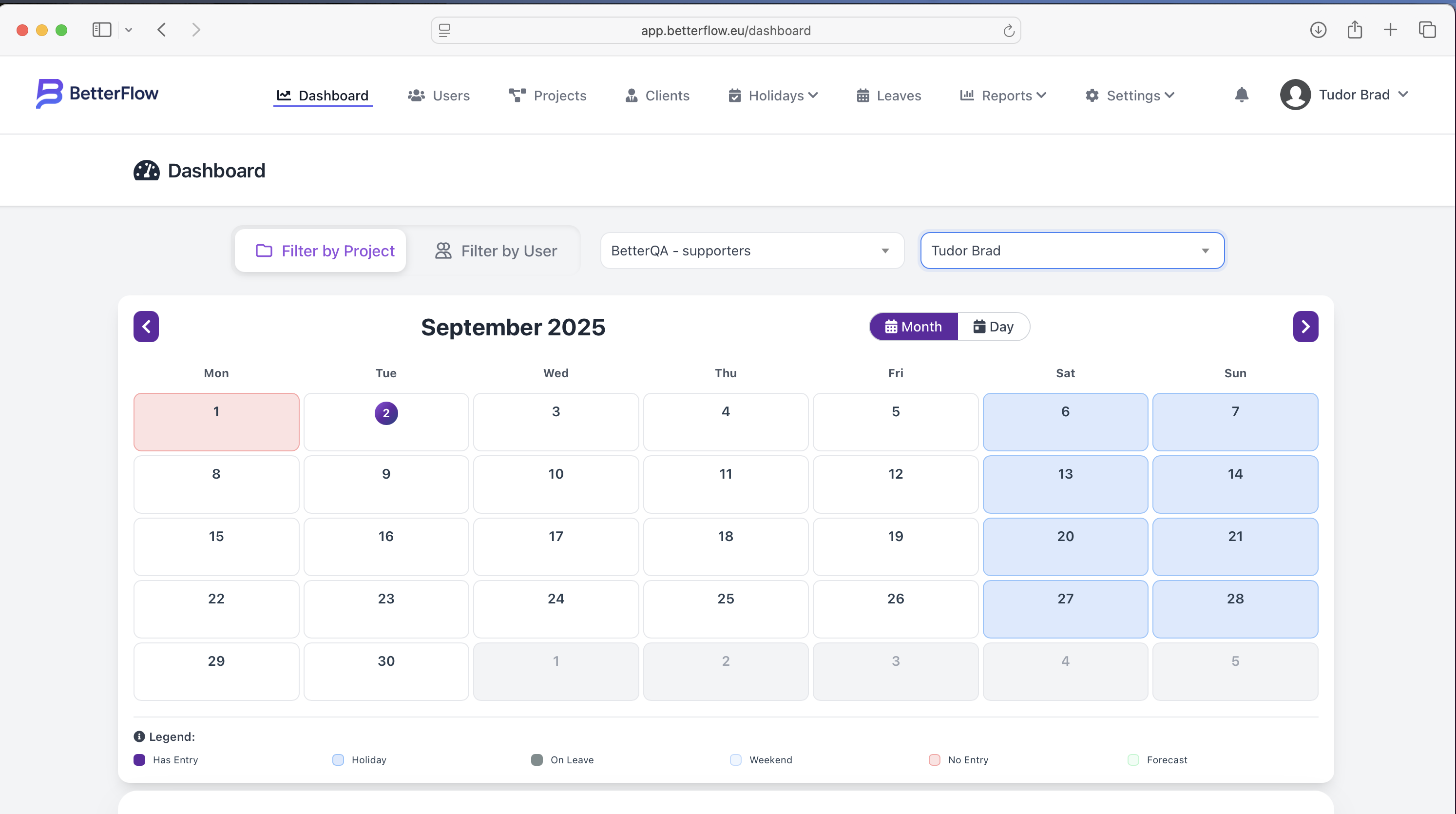Switch calendar to Month view
The width and height of the screenshot is (1456, 814).
[913, 326]
